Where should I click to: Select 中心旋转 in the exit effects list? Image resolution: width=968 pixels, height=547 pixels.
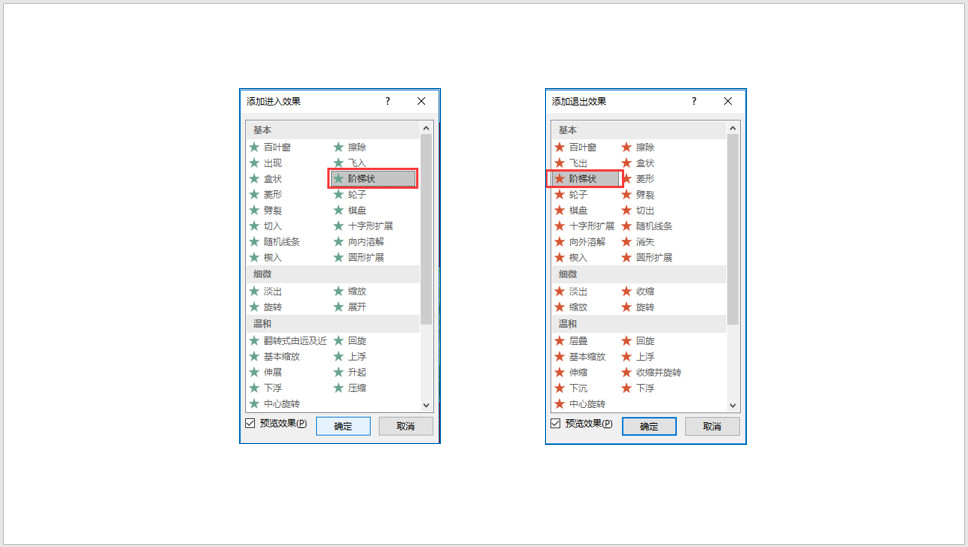587,404
